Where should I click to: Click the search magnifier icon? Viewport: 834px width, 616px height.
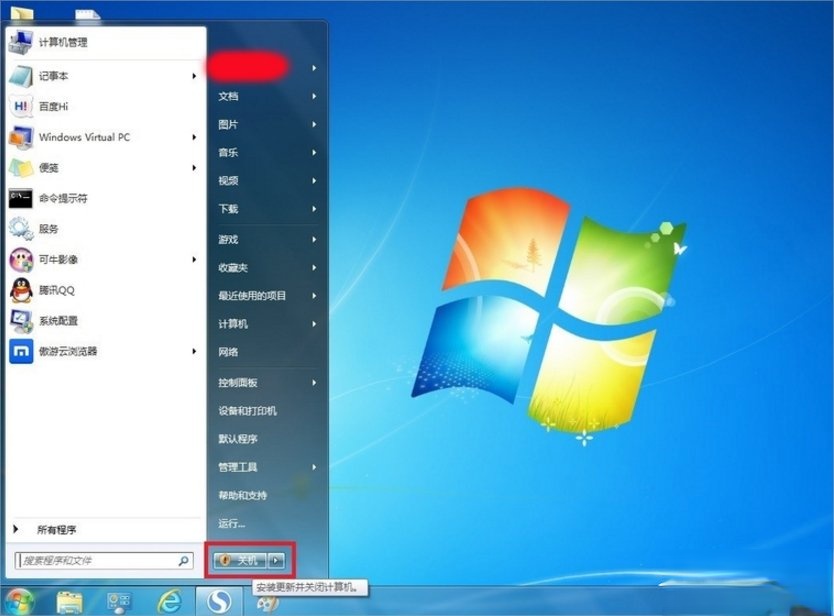[184, 560]
